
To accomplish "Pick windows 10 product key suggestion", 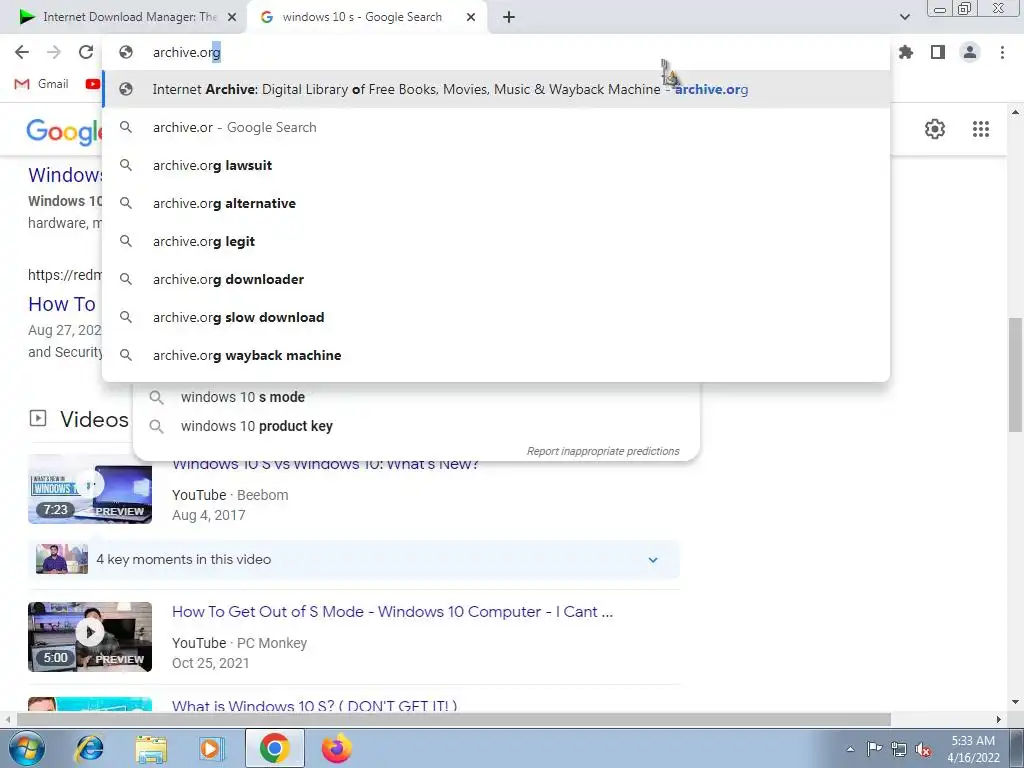I will [416, 426].
